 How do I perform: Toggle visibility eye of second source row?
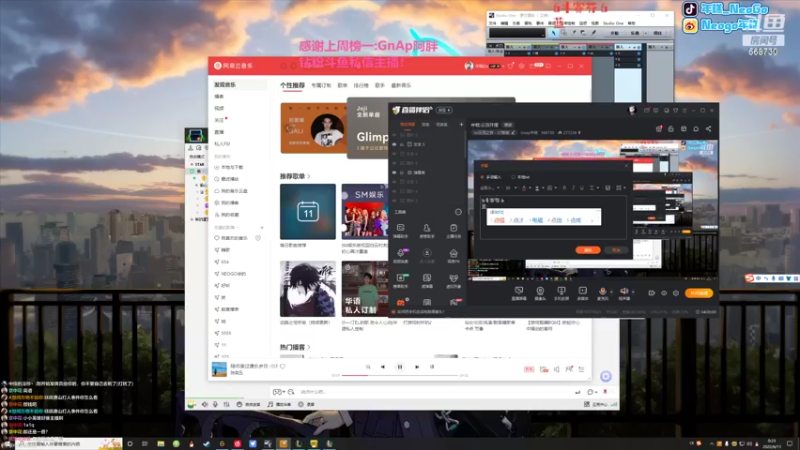point(394,144)
